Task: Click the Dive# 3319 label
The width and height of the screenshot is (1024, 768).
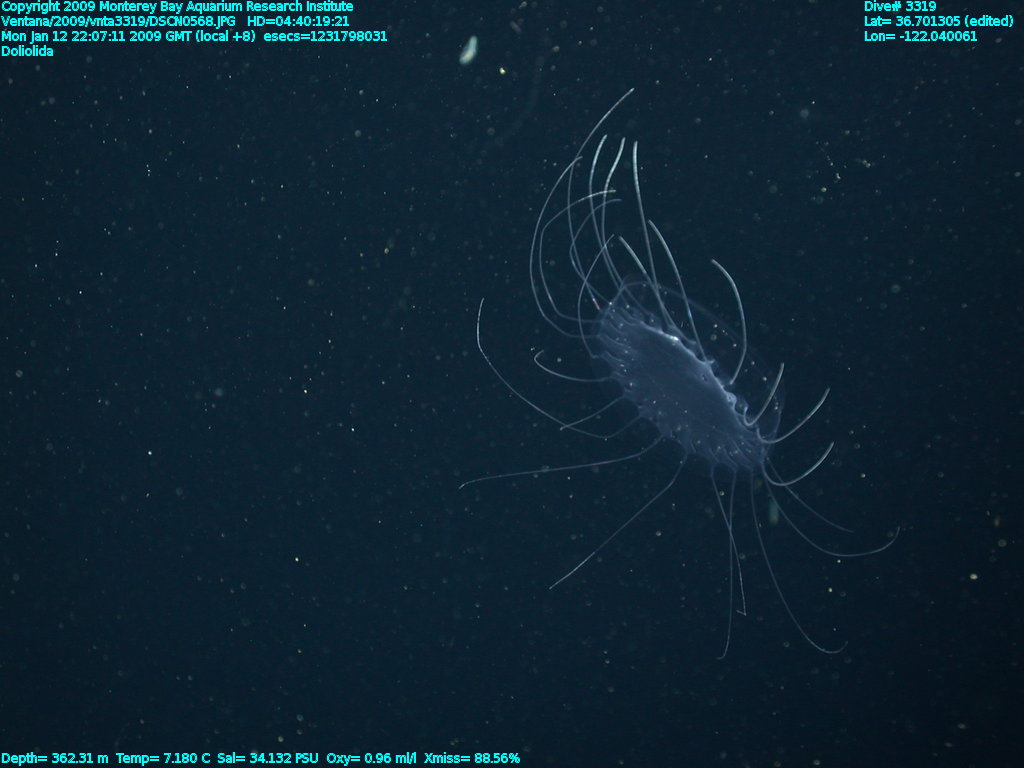Action: (x=900, y=7)
